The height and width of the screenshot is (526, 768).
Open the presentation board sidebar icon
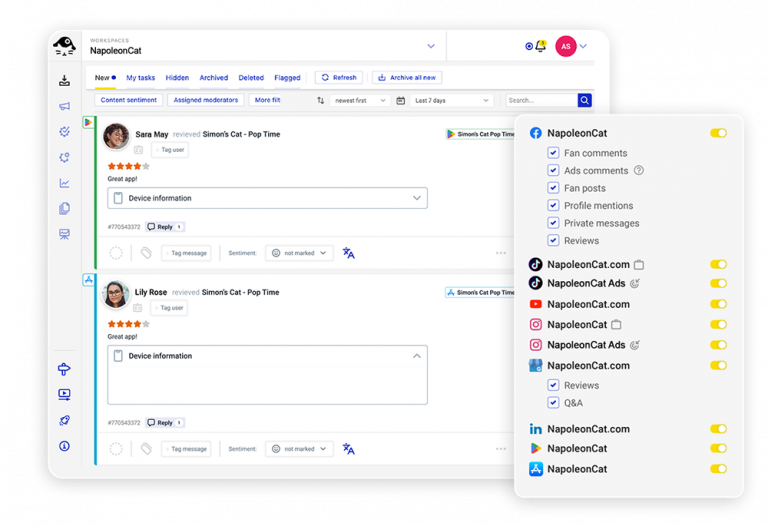click(x=64, y=234)
